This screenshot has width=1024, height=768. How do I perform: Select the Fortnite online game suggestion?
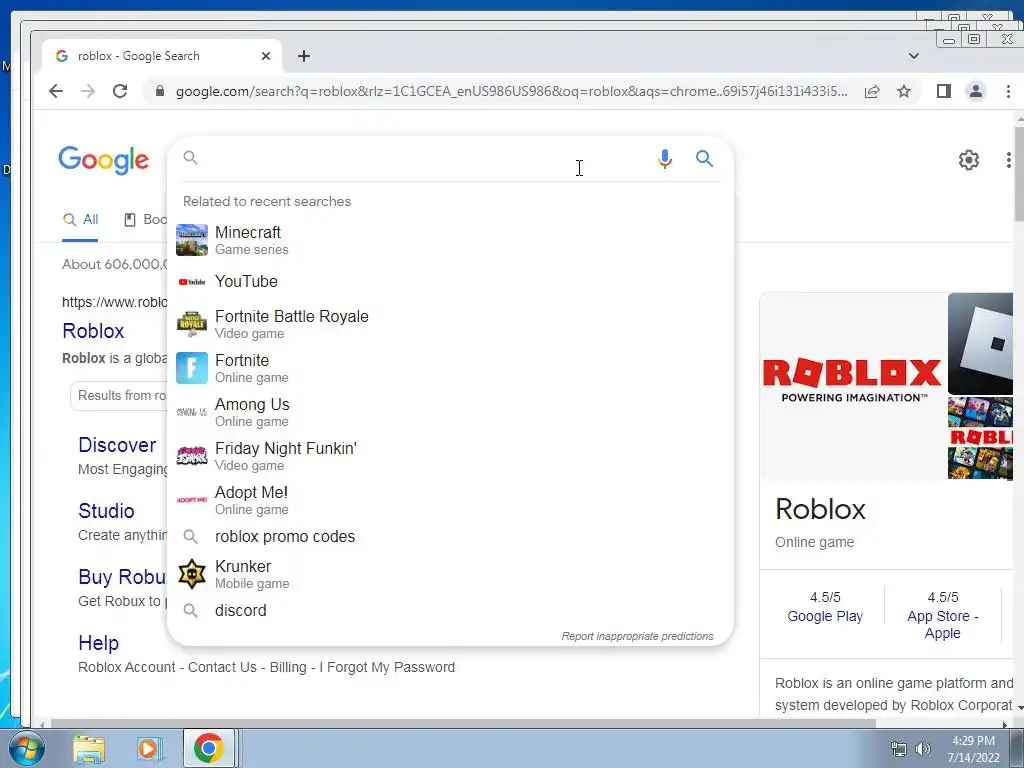point(450,368)
